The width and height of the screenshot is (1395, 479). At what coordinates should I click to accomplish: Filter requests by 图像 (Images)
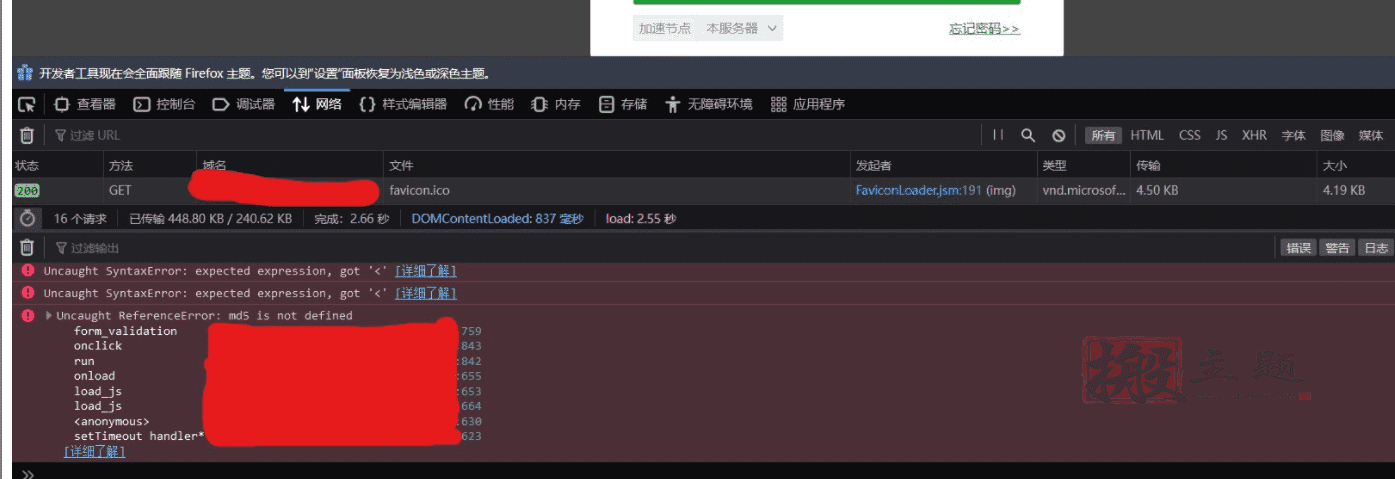point(1332,135)
